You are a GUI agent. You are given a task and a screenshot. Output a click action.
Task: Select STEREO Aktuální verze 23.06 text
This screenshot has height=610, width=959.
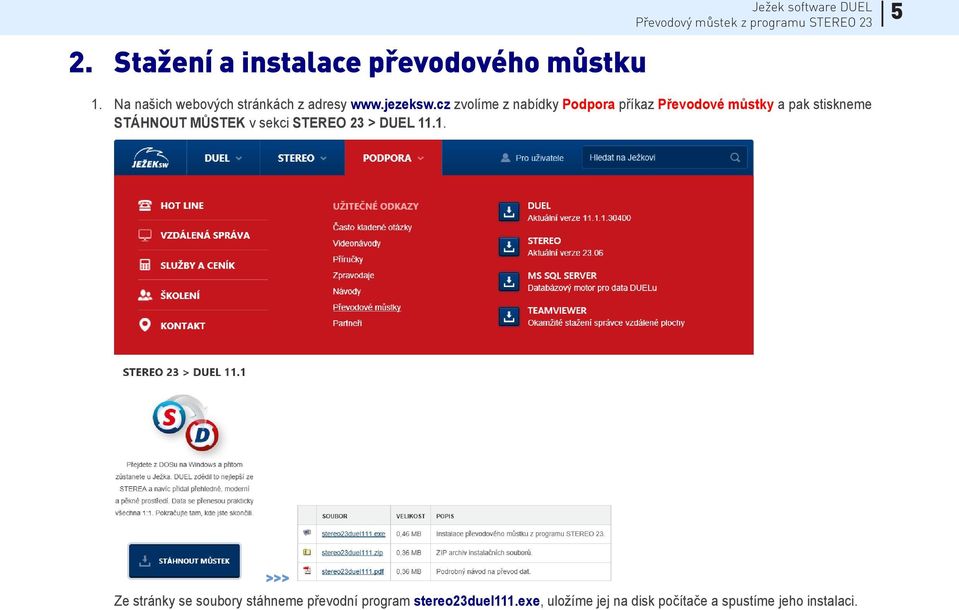[565, 253]
